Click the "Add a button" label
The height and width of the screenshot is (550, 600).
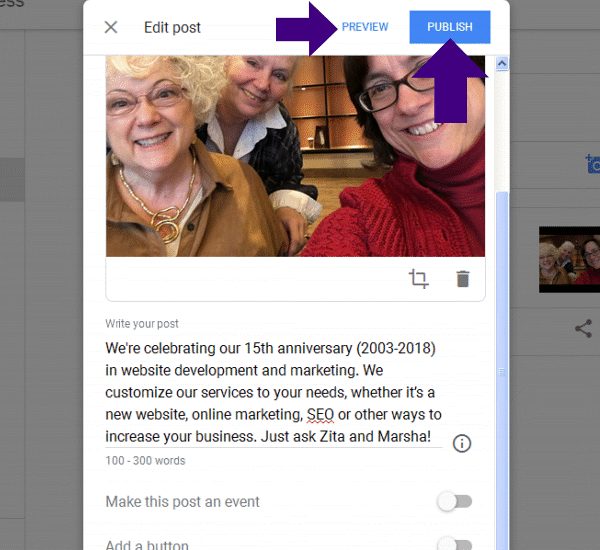tap(147, 545)
